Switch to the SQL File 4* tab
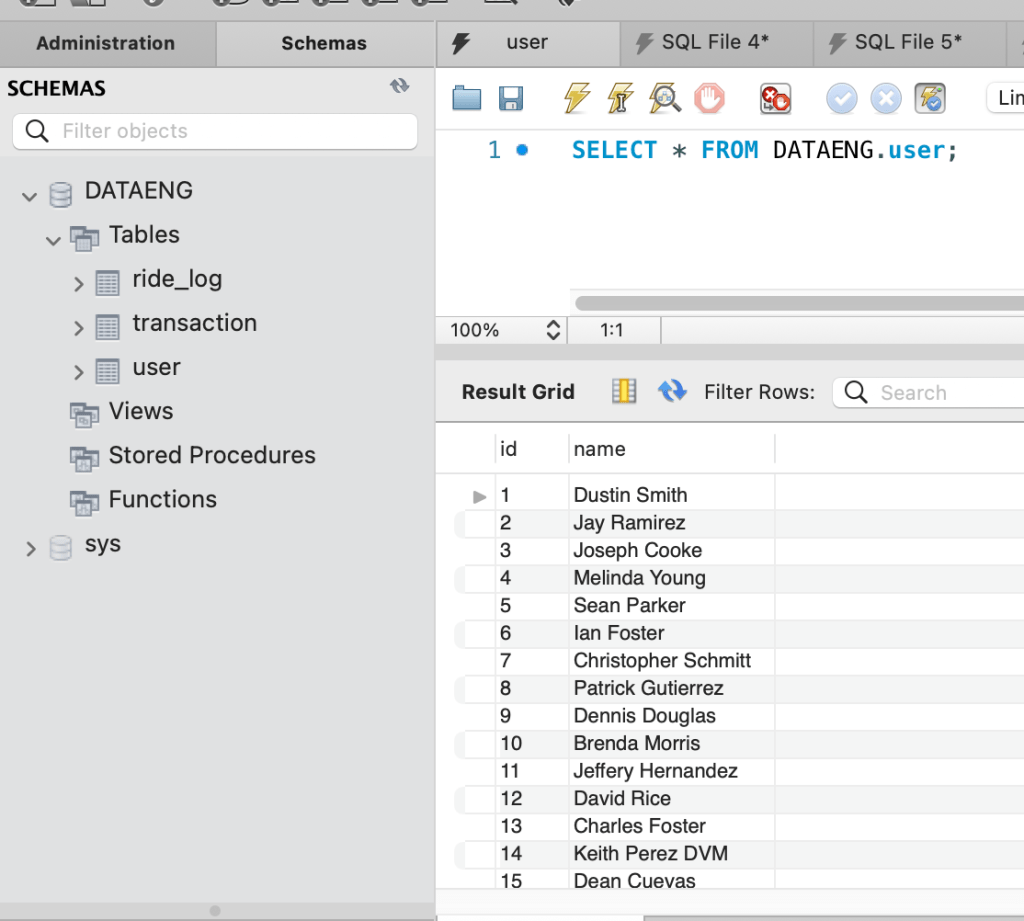1024x921 pixels. click(715, 42)
